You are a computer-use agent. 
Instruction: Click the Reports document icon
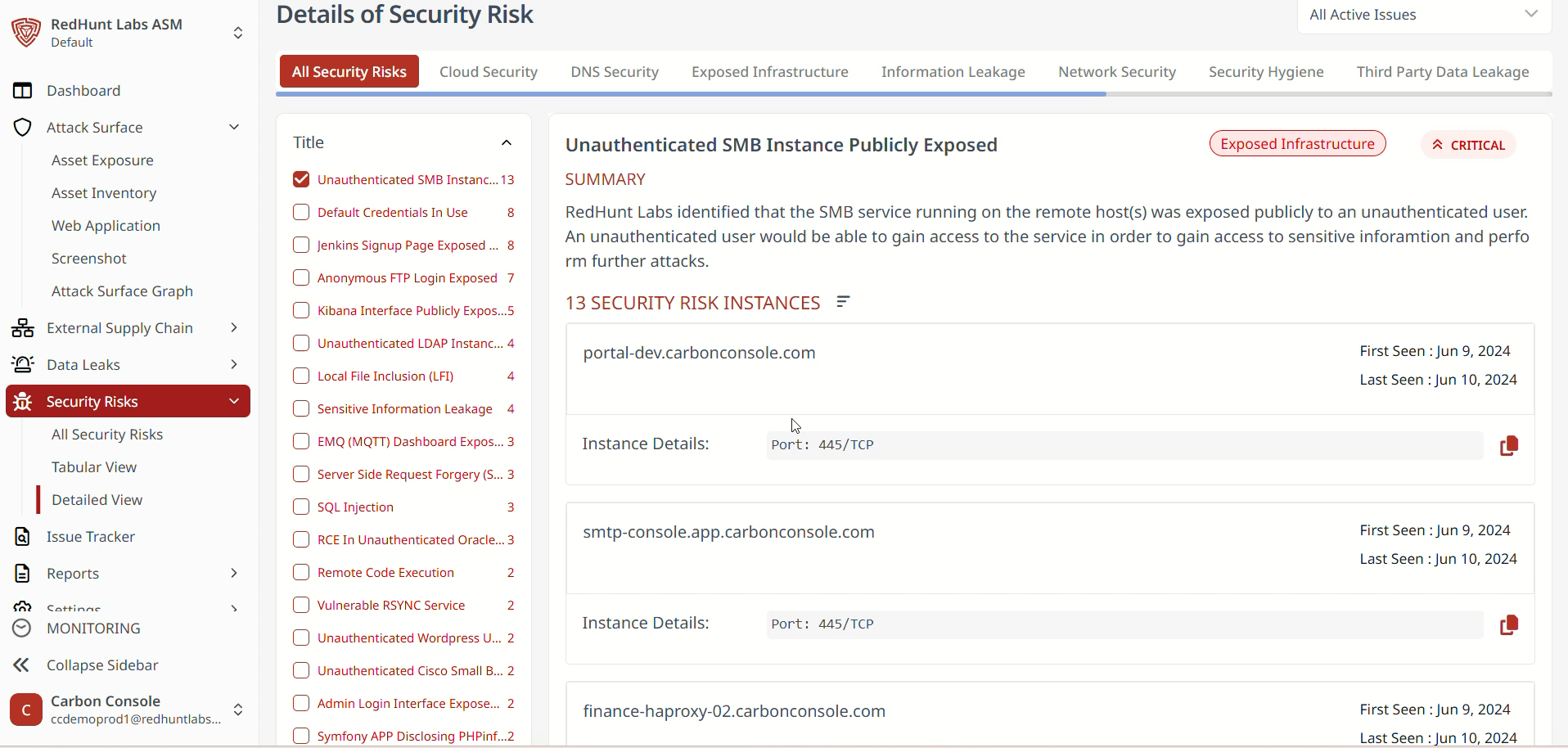tap(23, 574)
